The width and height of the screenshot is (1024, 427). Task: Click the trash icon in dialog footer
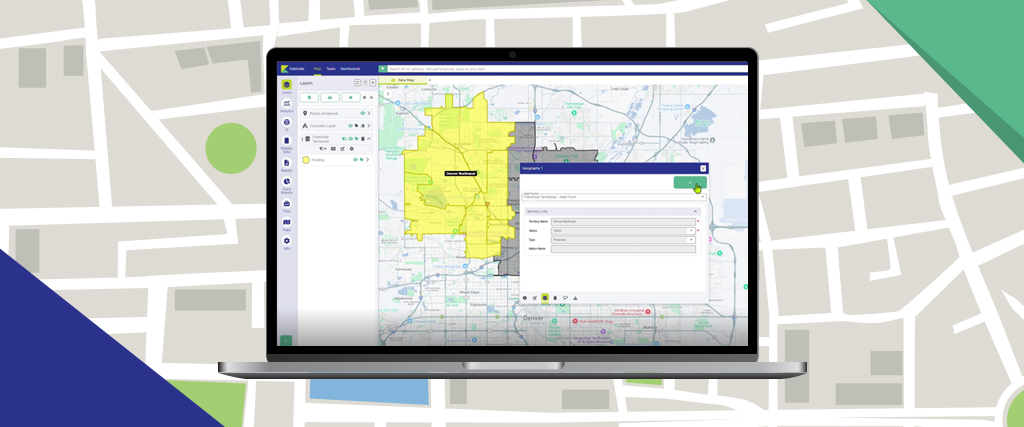(x=555, y=298)
